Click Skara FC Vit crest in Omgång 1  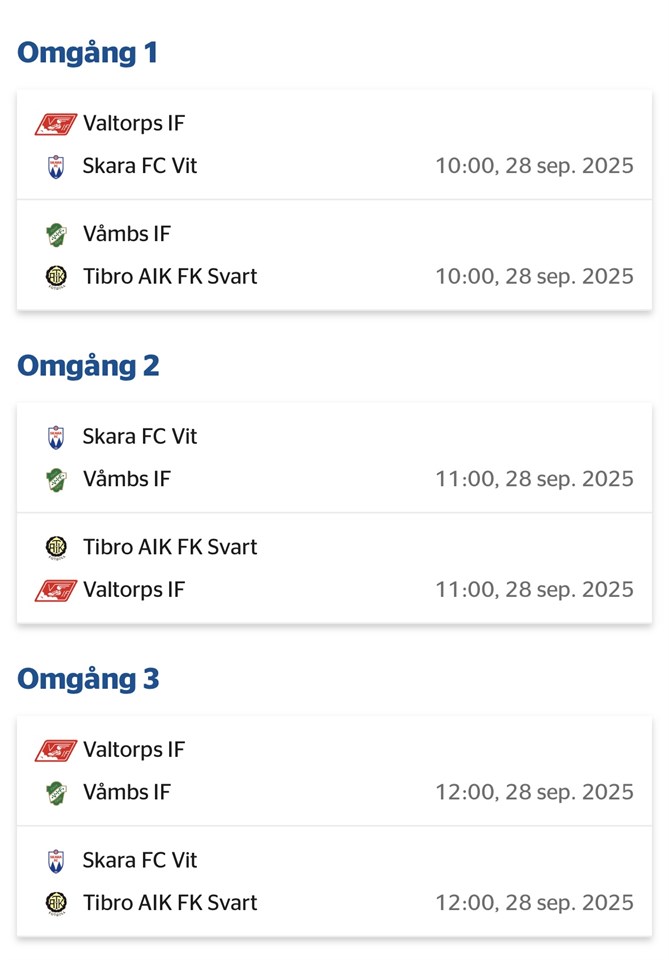(56, 166)
